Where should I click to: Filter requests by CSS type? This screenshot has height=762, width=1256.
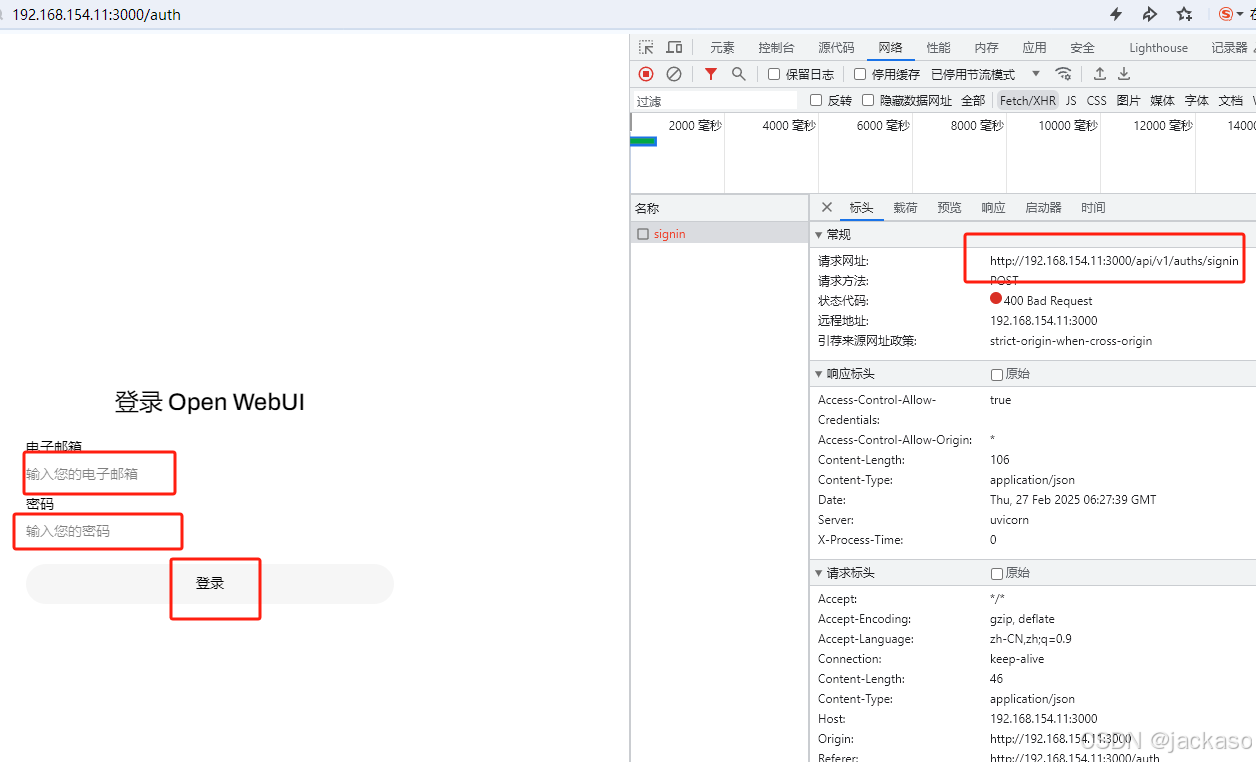click(x=1097, y=100)
